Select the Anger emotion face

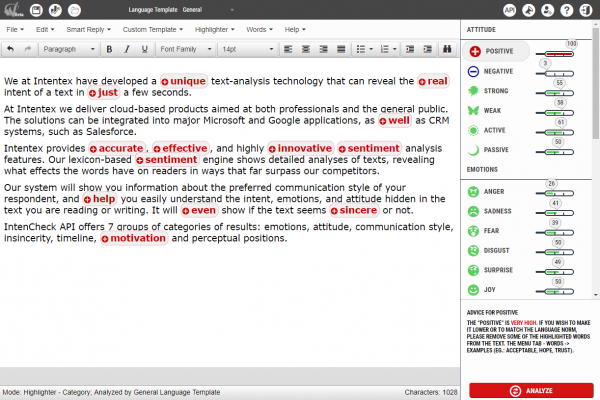[x=473, y=191]
